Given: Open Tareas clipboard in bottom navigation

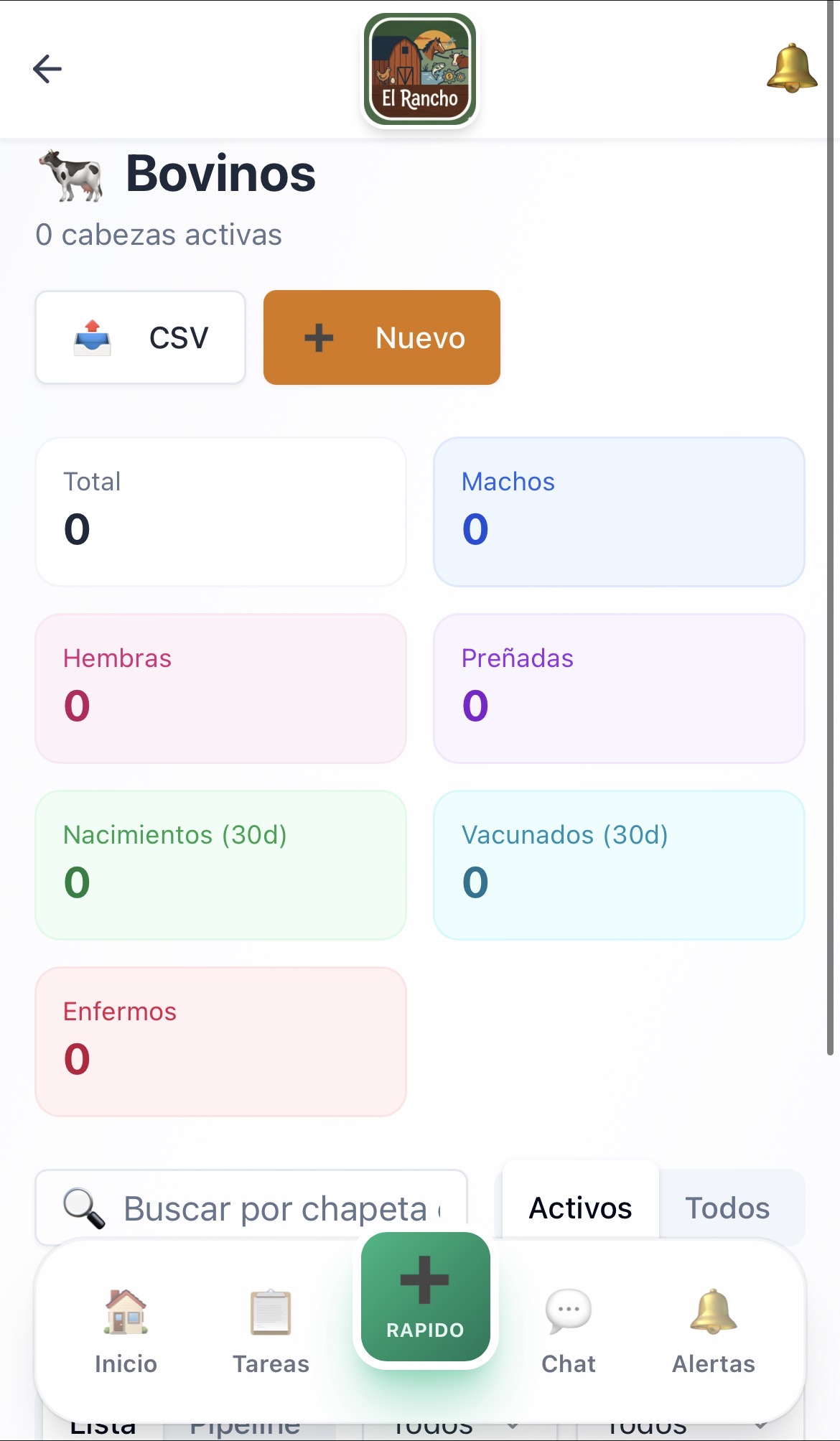Looking at the screenshot, I should coord(271,1330).
